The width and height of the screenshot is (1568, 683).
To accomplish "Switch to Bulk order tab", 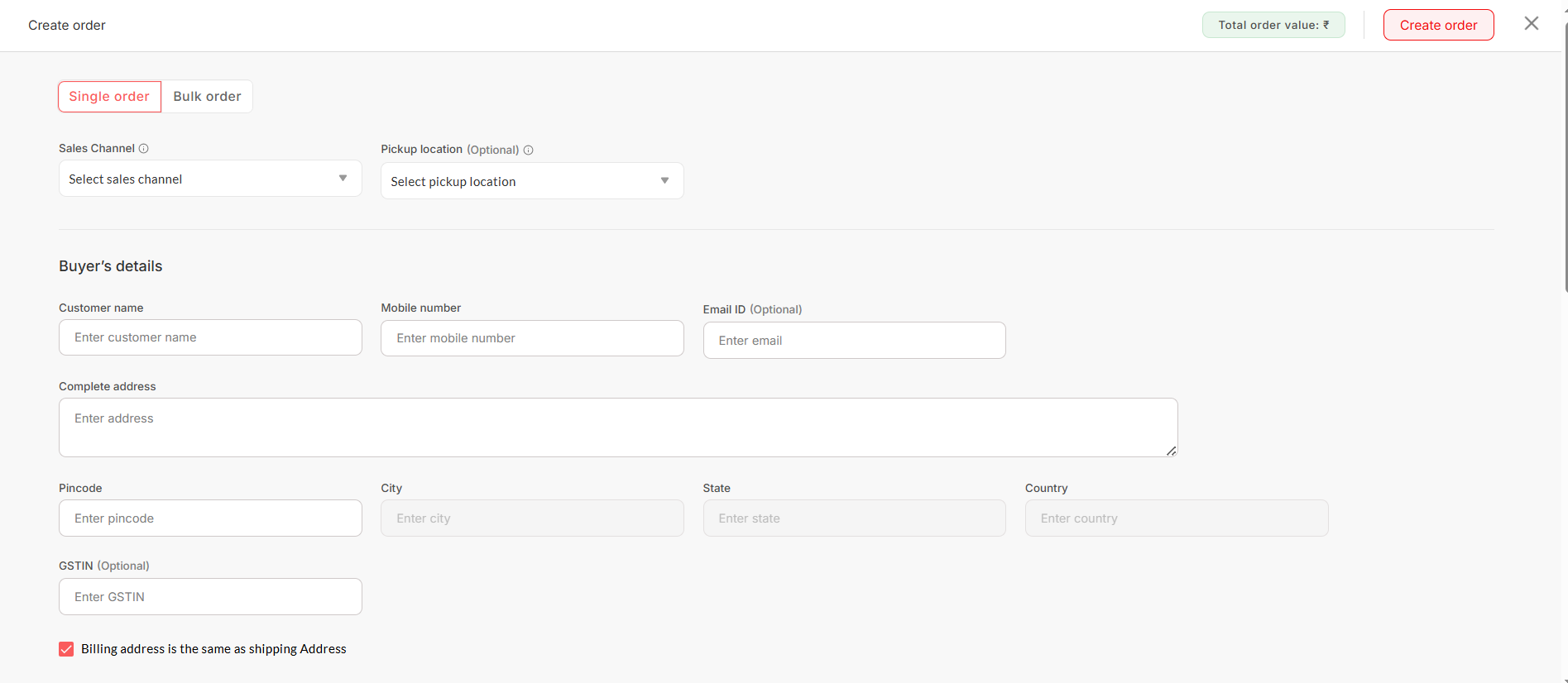I will (207, 97).
